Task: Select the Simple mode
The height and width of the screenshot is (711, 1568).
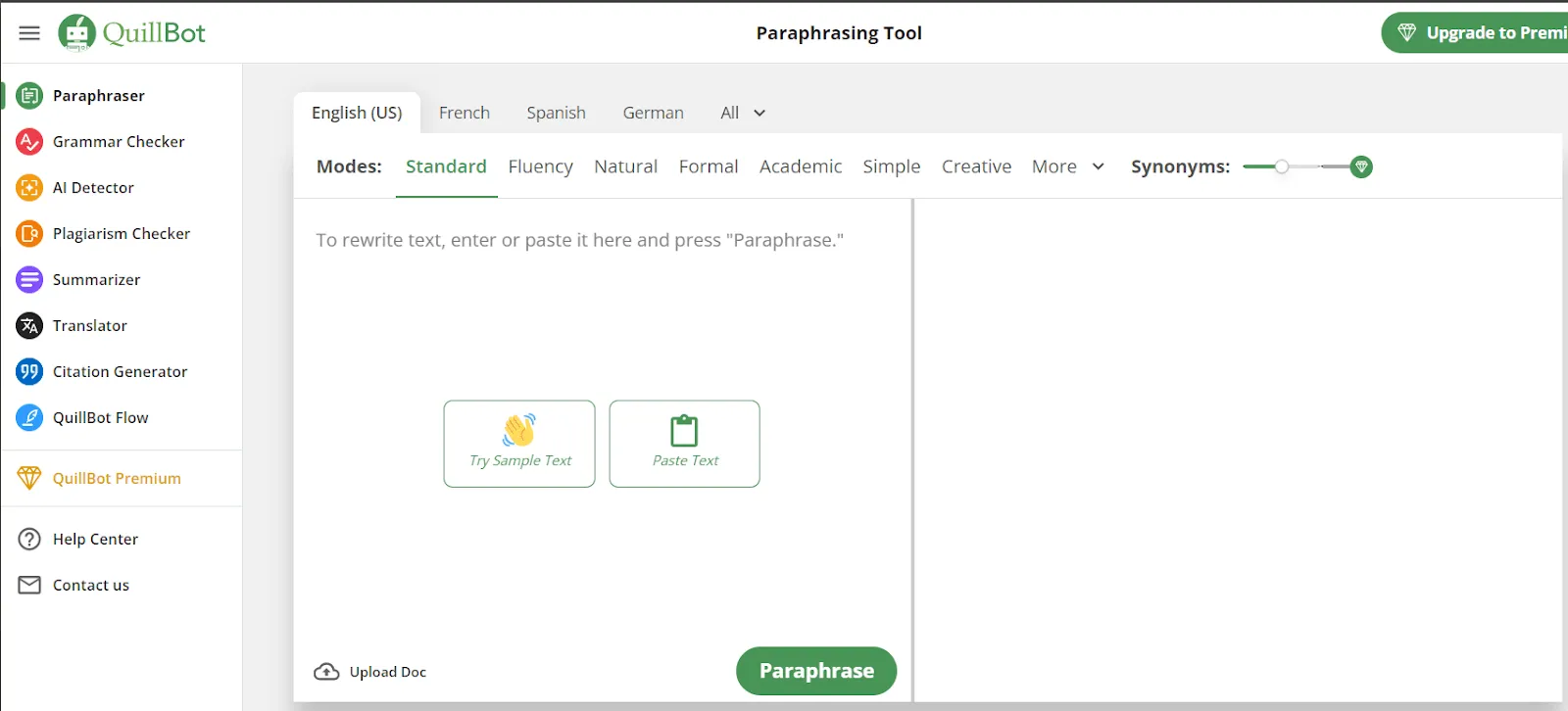Action: 892,167
